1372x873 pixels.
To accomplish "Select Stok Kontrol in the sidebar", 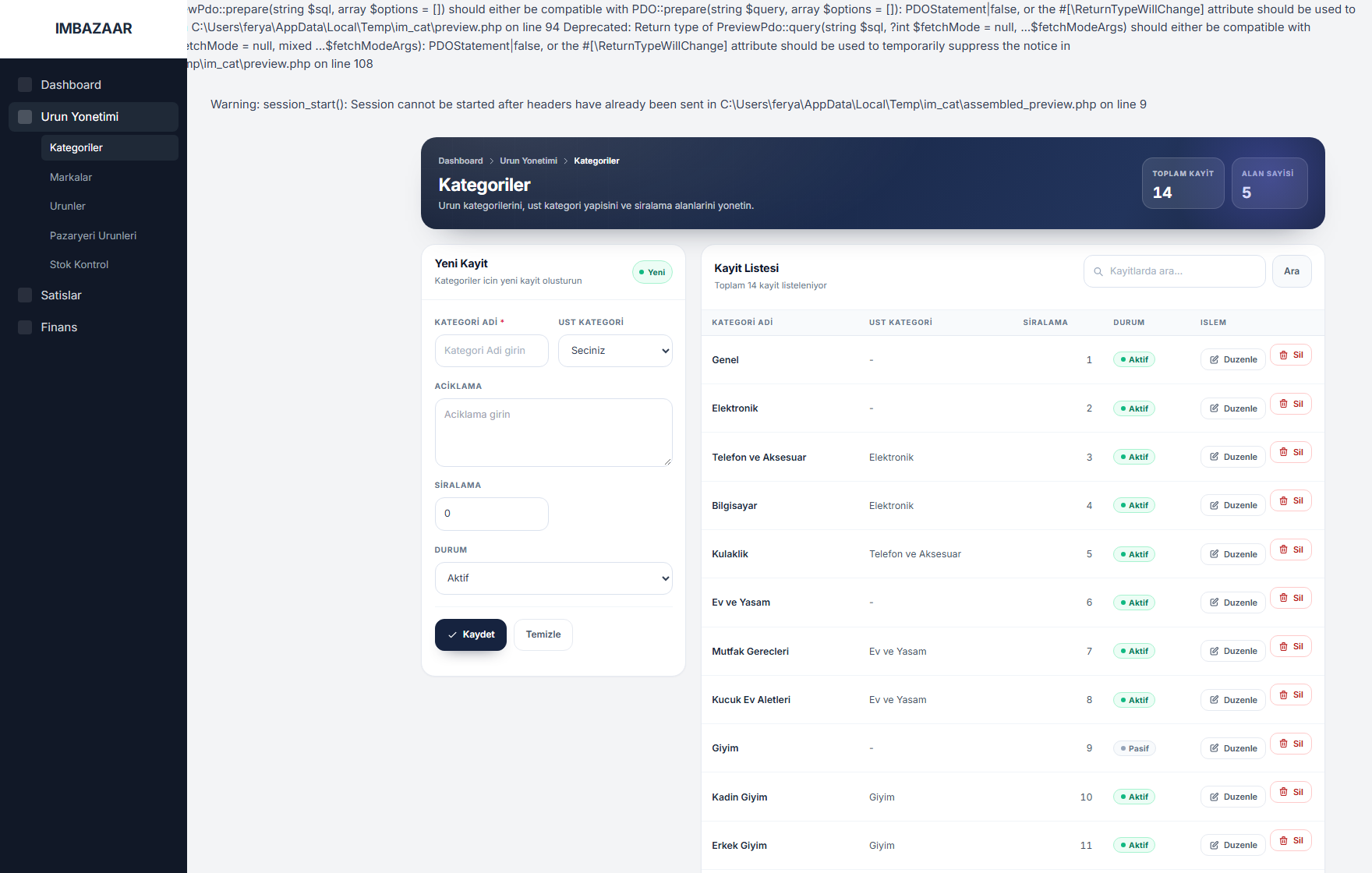I will click(x=110, y=264).
